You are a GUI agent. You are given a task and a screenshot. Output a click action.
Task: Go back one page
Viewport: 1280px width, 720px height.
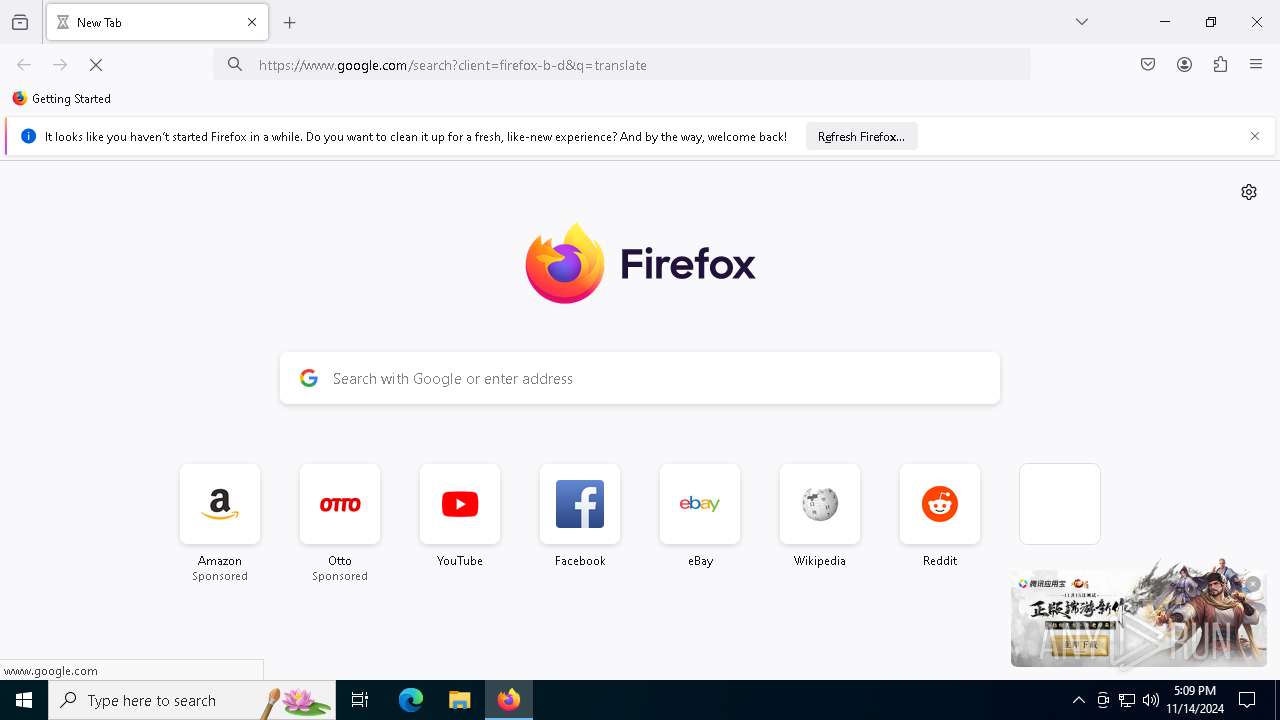tap(24, 65)
